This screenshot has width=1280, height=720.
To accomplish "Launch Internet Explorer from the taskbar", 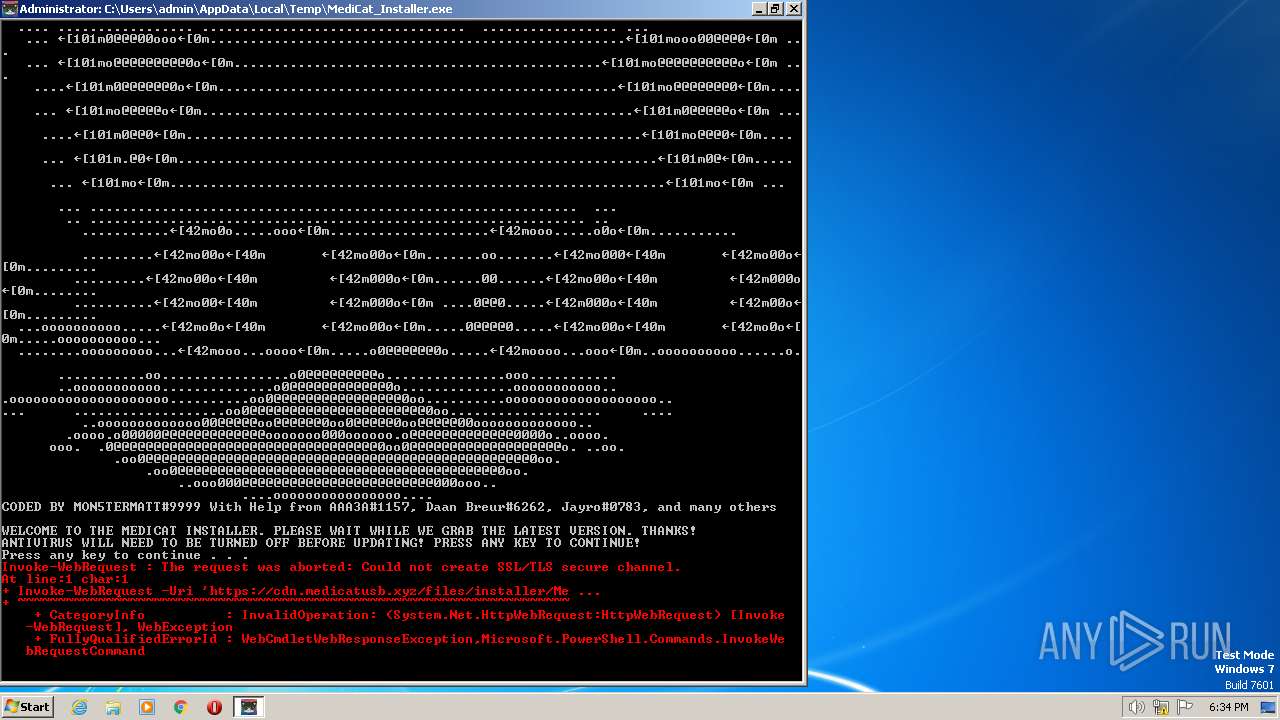I will pyautogui.click(x=79, y=707).
